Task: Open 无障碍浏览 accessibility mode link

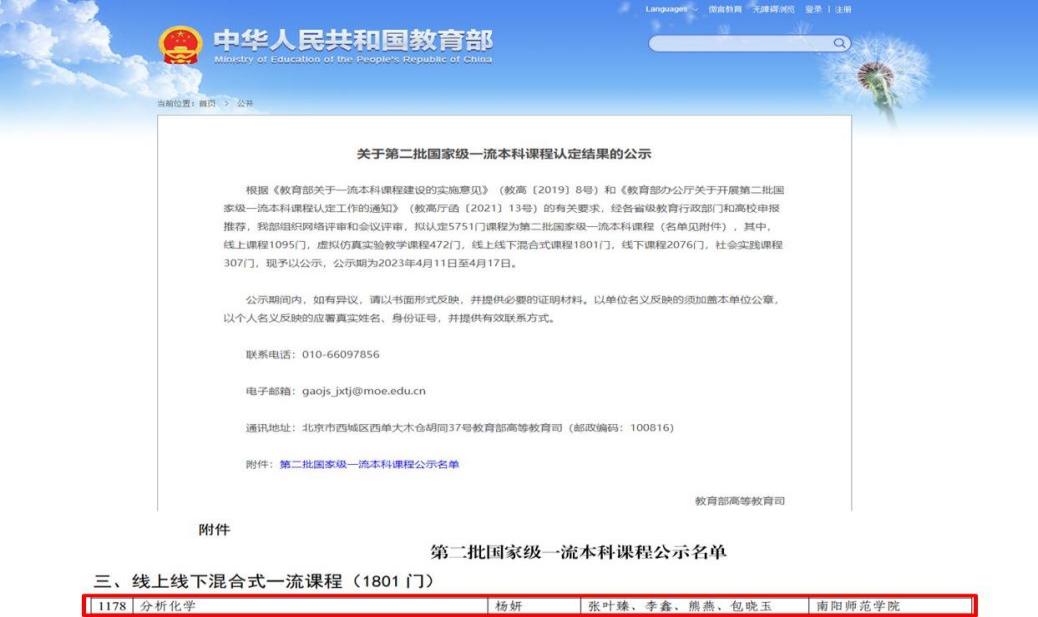Action: [773, 9]
